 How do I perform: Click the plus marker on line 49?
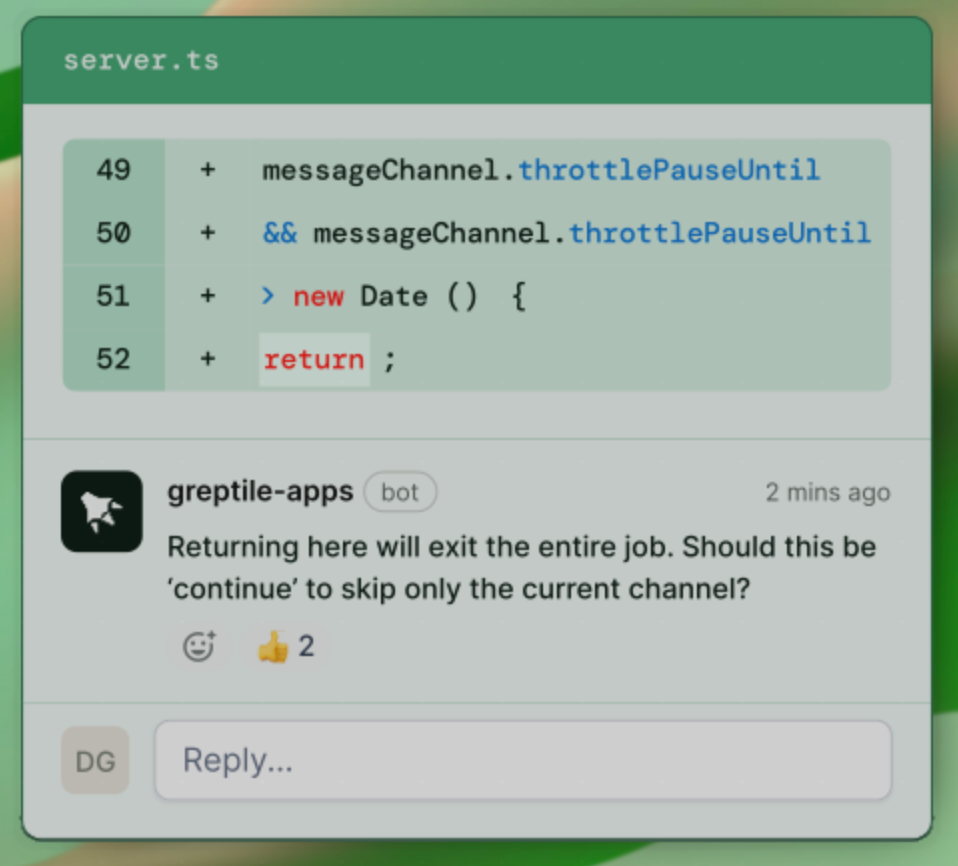[208, 170]
